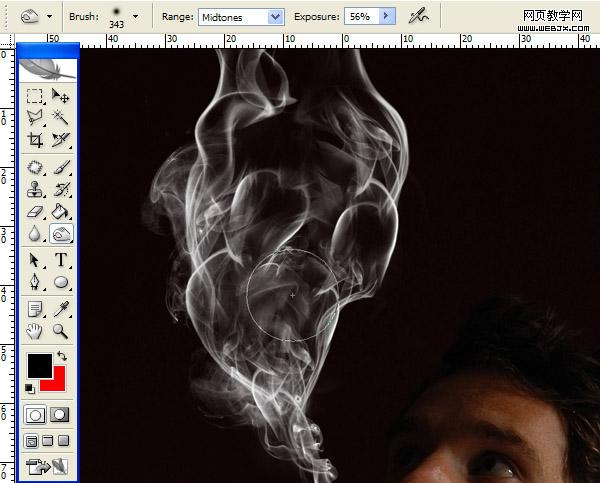Select the Crop tool
Screen dimensions: 600x483
(34, 140)
